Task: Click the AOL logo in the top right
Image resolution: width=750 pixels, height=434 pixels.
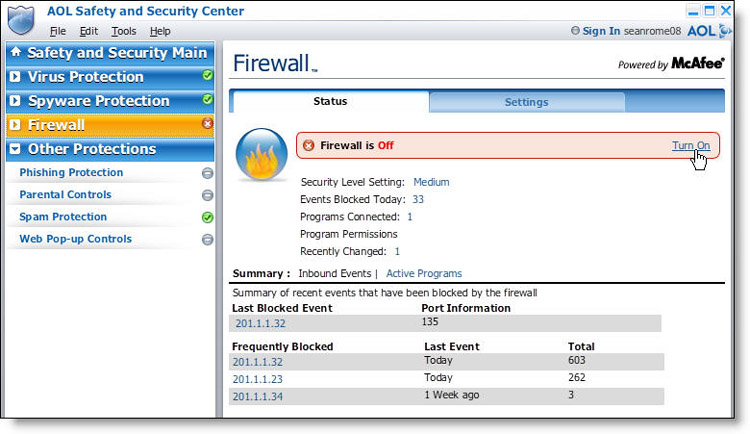Action: click(x=709, y=31)
